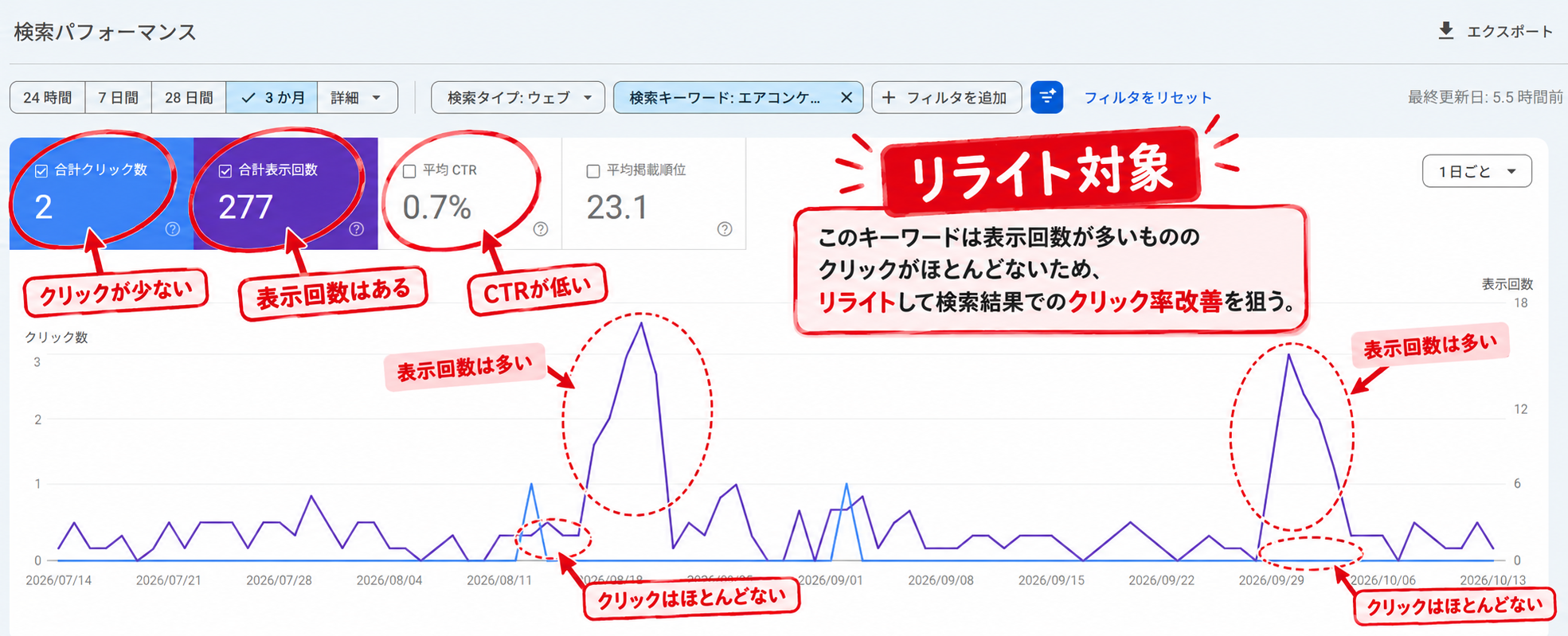Screen dimensions: 1568x636
Task: Click the 最終更新日: 5.5 時間前 text
Action: coord(1485,97)
